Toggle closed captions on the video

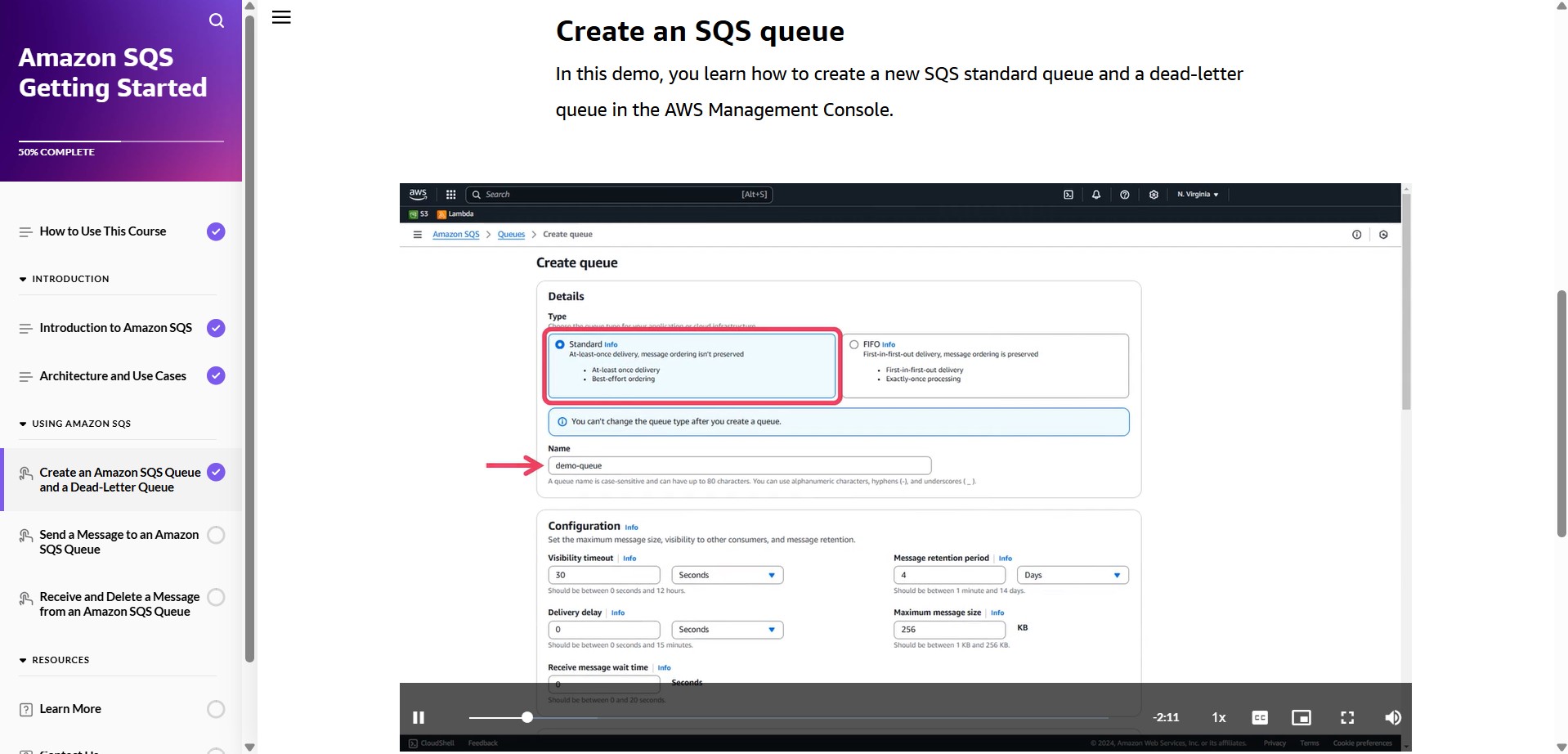click(x=1260, y=717)
